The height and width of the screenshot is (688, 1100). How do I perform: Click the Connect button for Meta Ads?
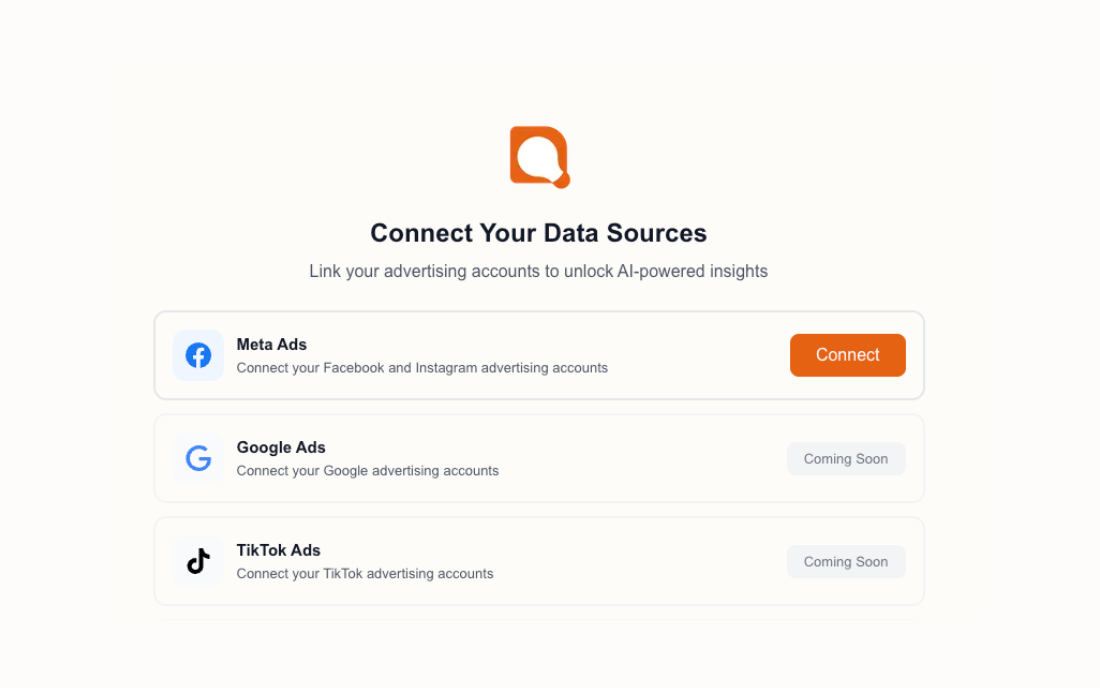[847, 355]
